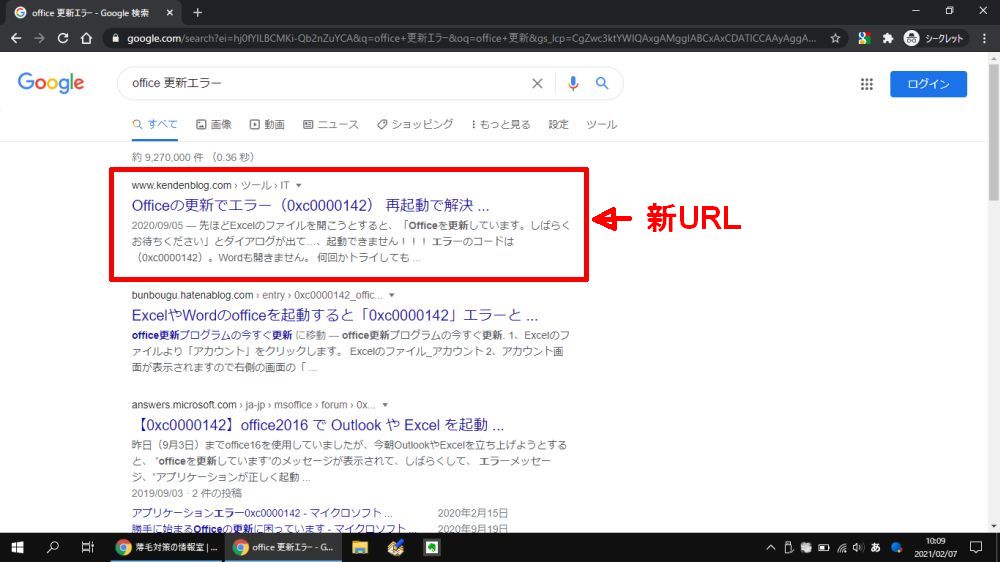Open the kendenblog Office更新エラー result
Screen dimensions: 1000x562
(x=311, y=205)
